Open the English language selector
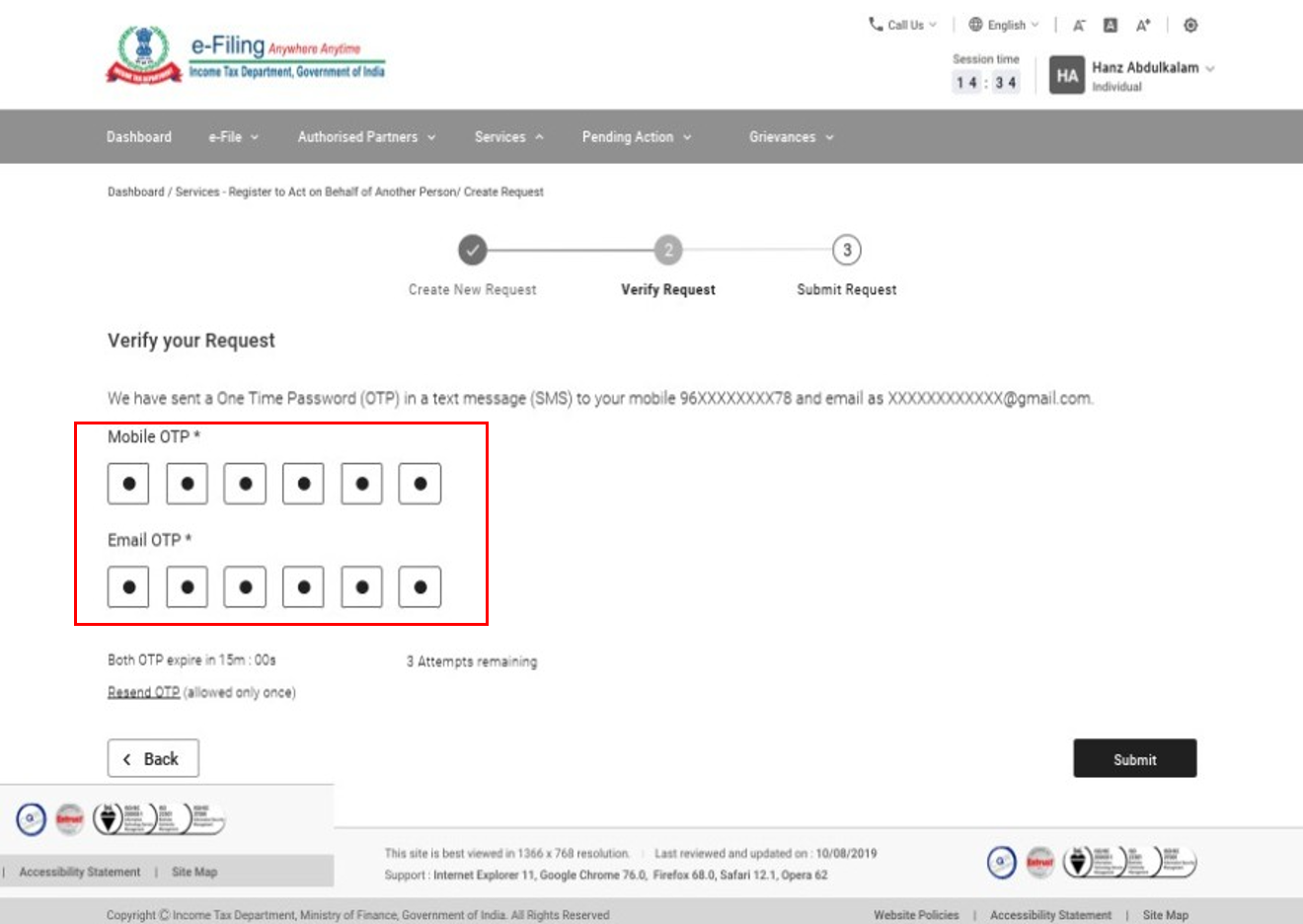 (1004, 25)
